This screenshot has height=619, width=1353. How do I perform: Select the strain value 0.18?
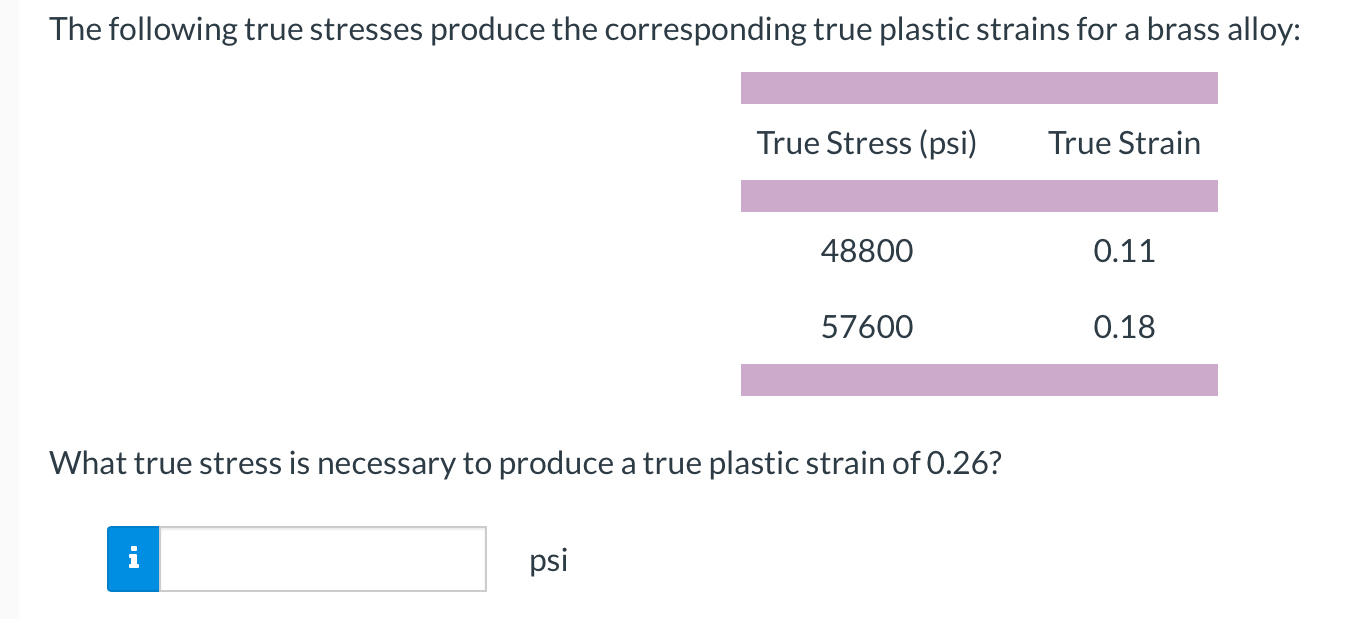click(x=1124, y=326)
